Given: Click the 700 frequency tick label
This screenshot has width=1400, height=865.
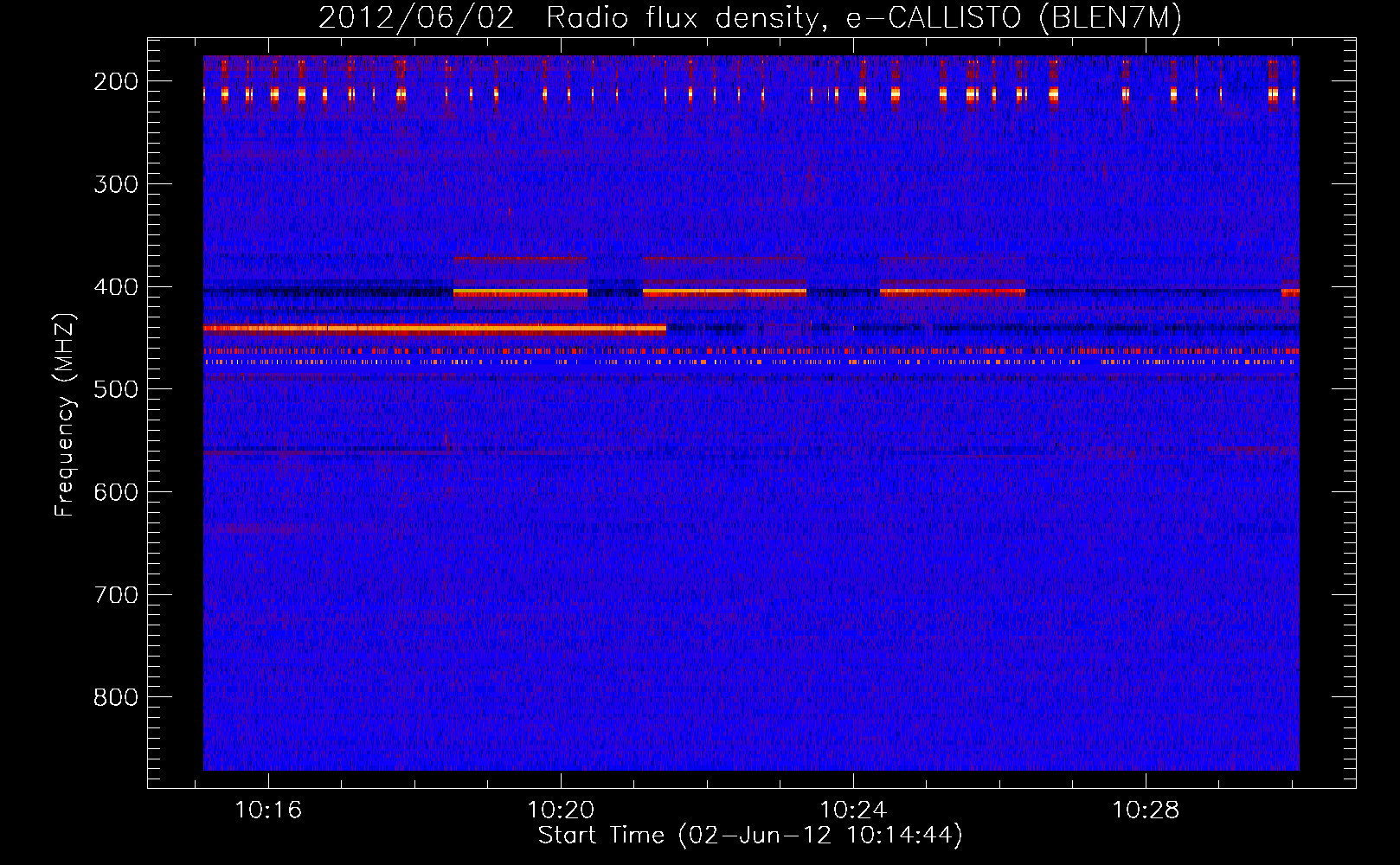Looking at the screenshot, I should click(x=115, y=595).
